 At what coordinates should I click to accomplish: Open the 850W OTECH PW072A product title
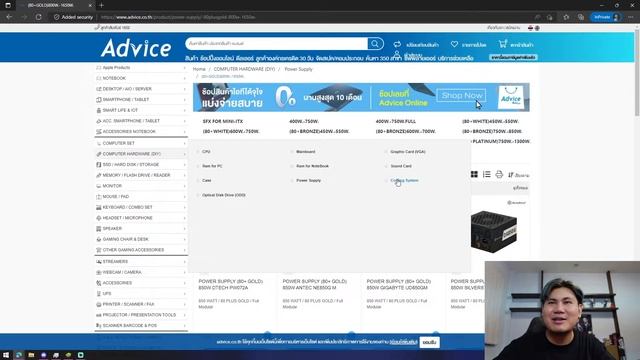click(231, 284)
